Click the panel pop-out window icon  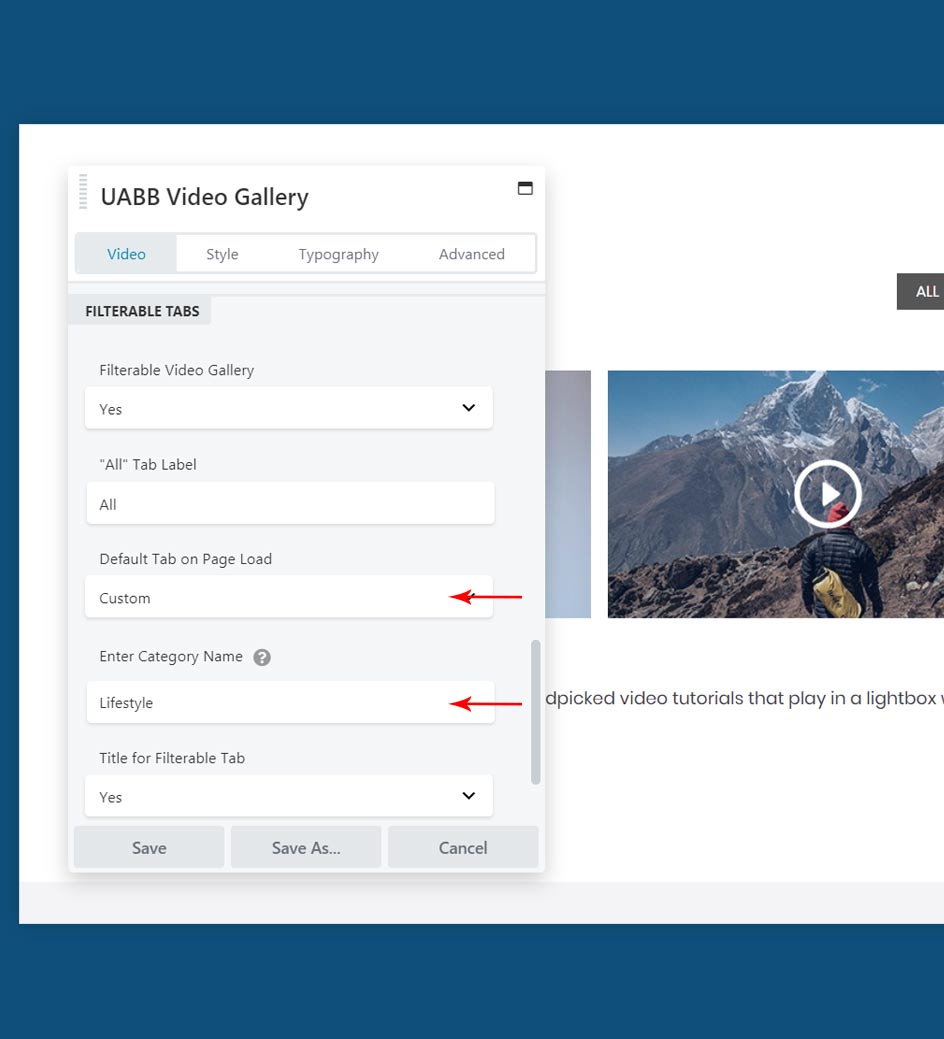tap(525, 188)
